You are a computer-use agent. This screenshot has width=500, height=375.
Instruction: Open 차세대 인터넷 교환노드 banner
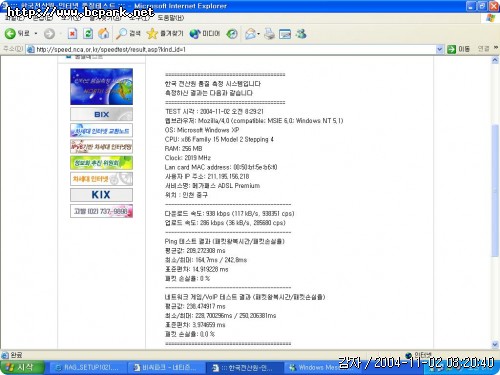click(101, 130)
